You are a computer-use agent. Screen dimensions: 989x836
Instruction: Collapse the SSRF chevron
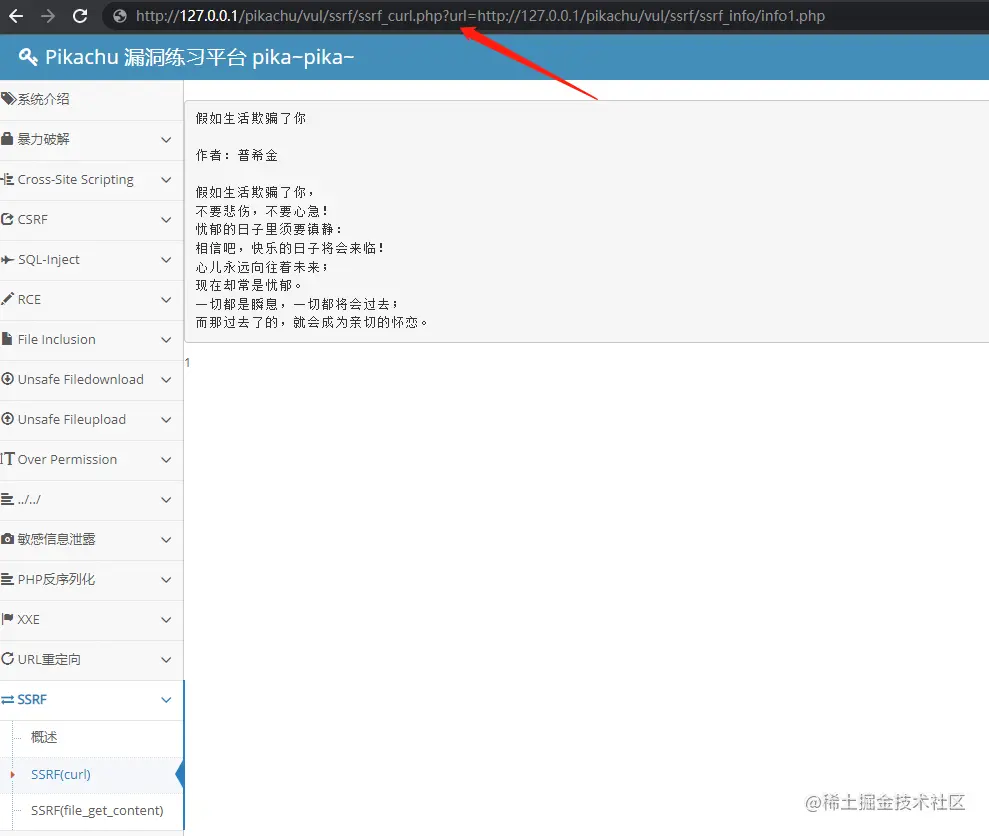[x=166, y=700]
